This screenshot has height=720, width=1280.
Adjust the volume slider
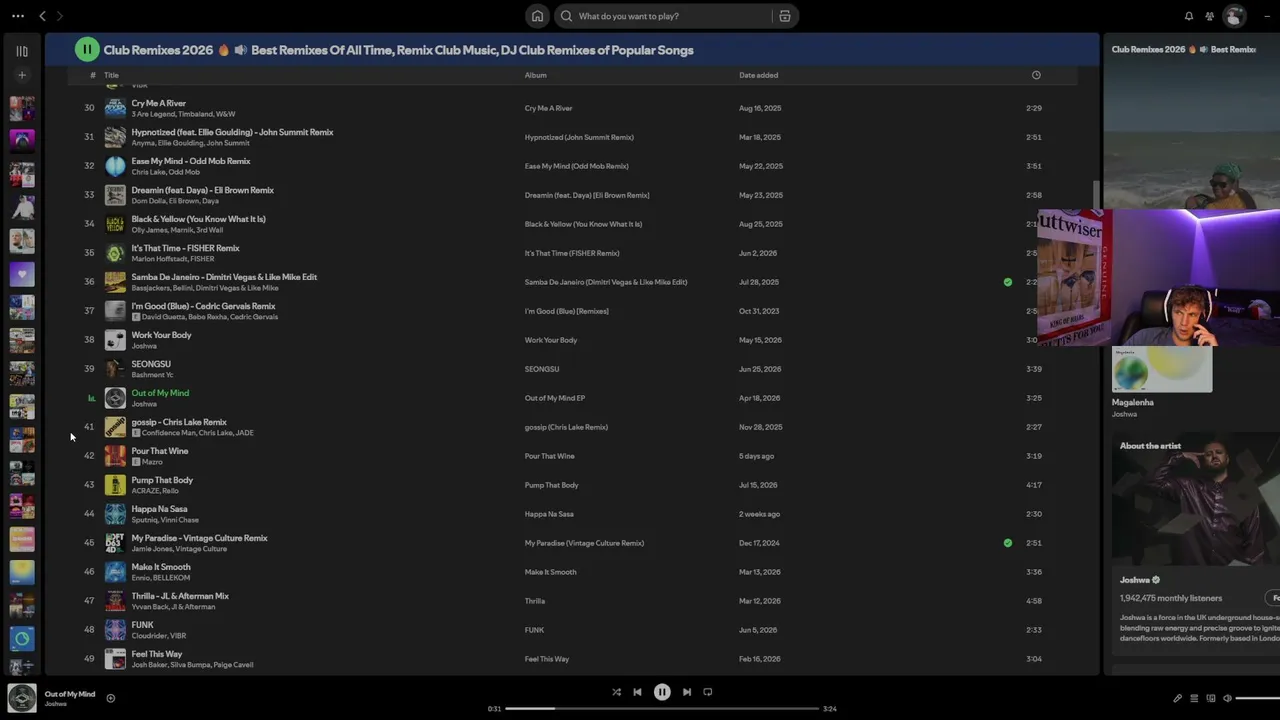click(x=1258, y=698)
